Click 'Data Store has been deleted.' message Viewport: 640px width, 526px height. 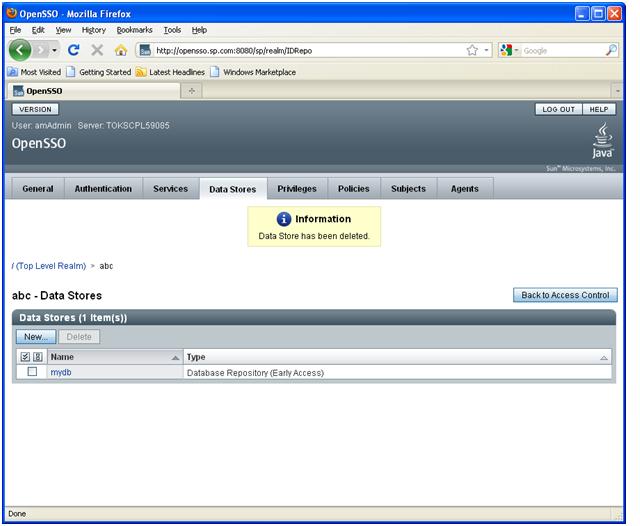[314, 236]
